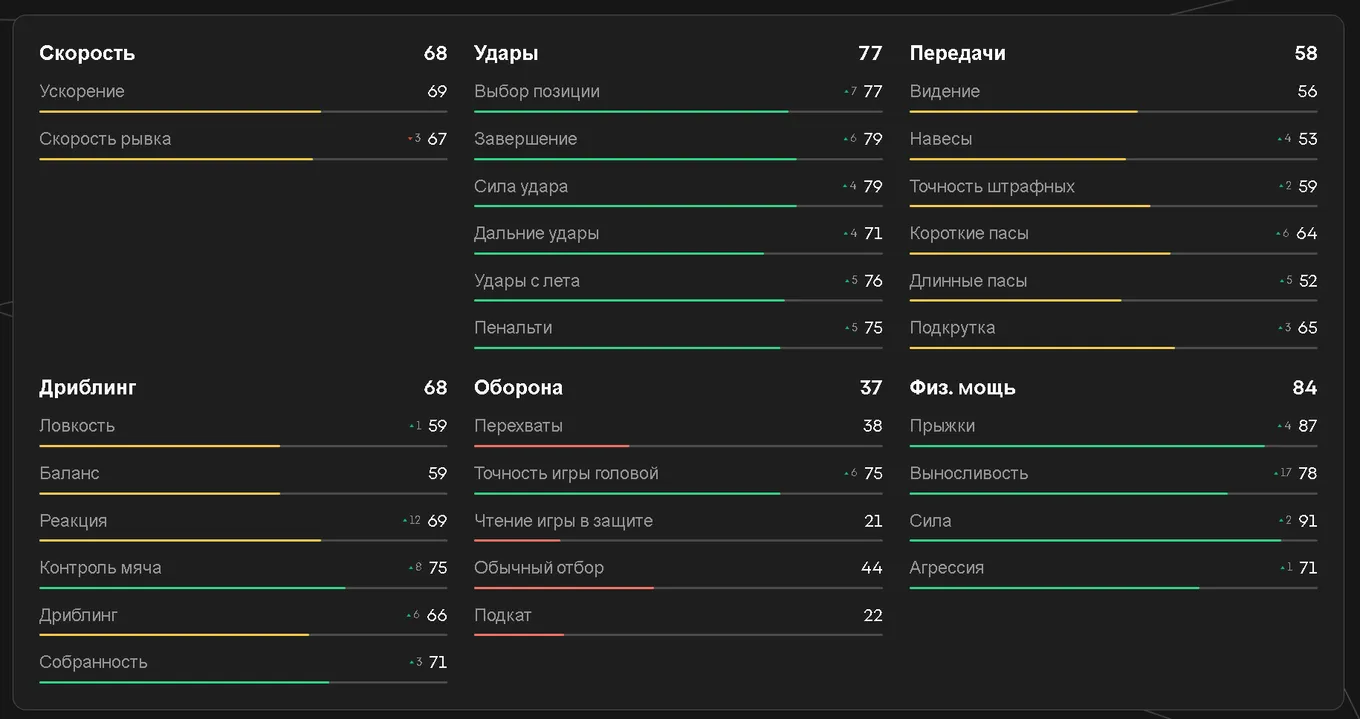
Task: Click green up arrow next to Выбор позиции
Action: 845,92
